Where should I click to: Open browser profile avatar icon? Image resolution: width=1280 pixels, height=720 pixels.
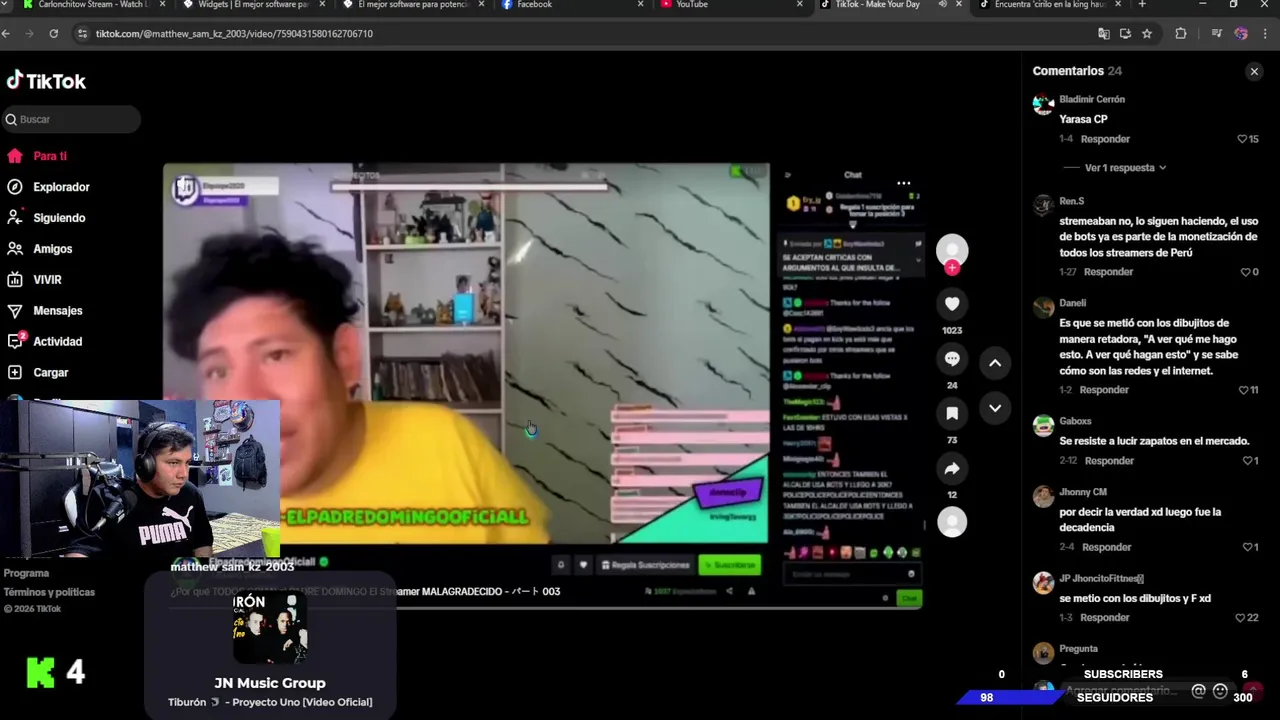1241,34
